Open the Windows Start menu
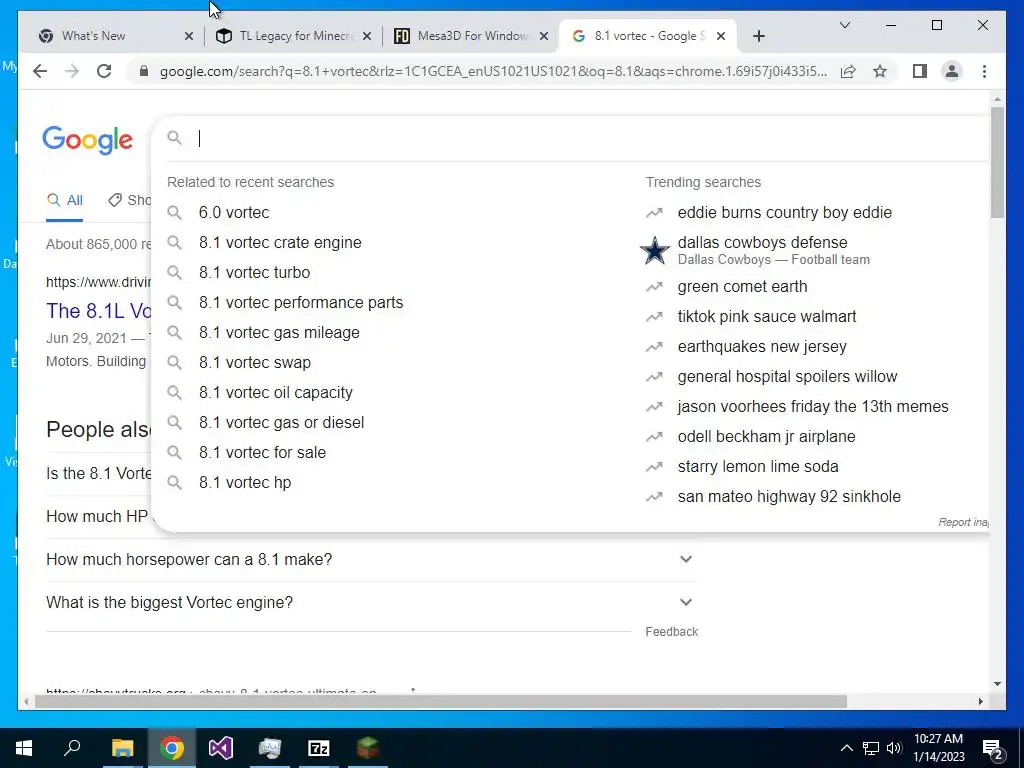Viewport: 1024px width, 768px height. click(24, 748)
